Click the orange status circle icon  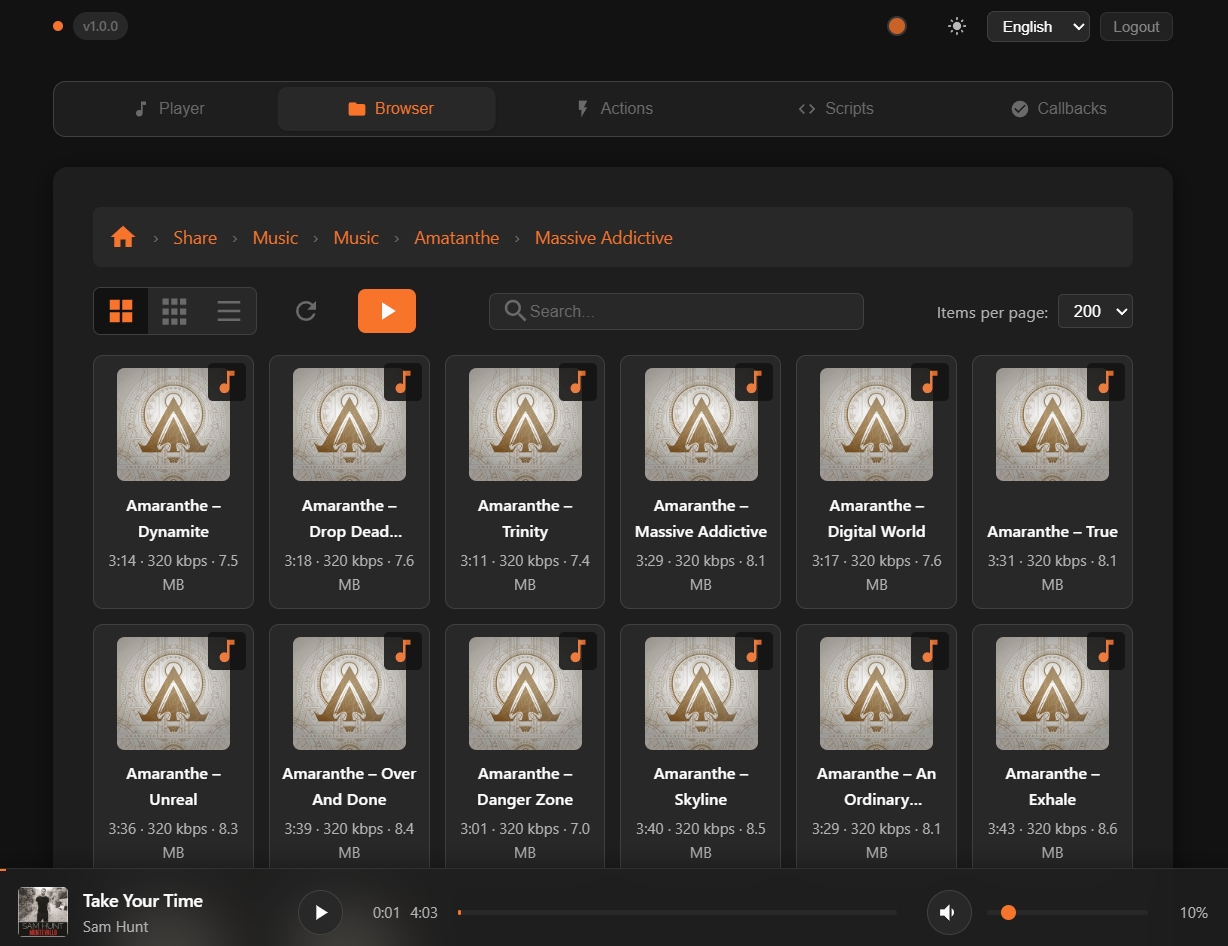tap(897, 27)
